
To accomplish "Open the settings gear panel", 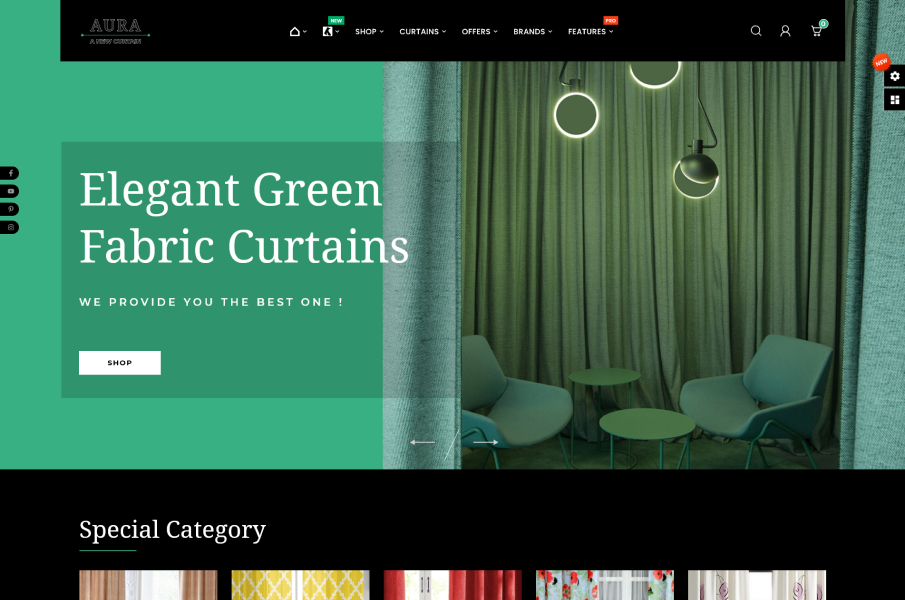I will click(894, 76).
